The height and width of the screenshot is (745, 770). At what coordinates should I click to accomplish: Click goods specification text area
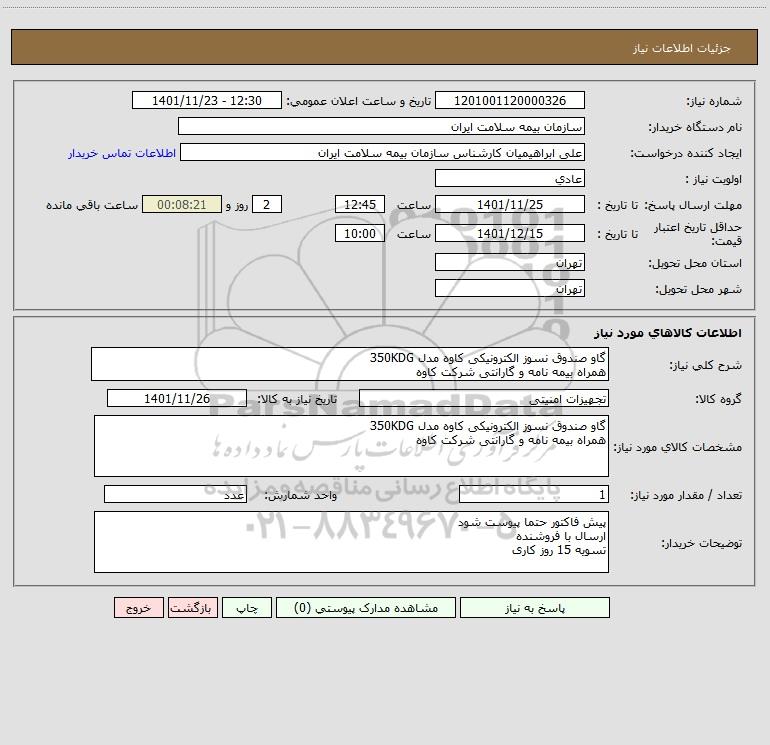[x=351, y=446]
